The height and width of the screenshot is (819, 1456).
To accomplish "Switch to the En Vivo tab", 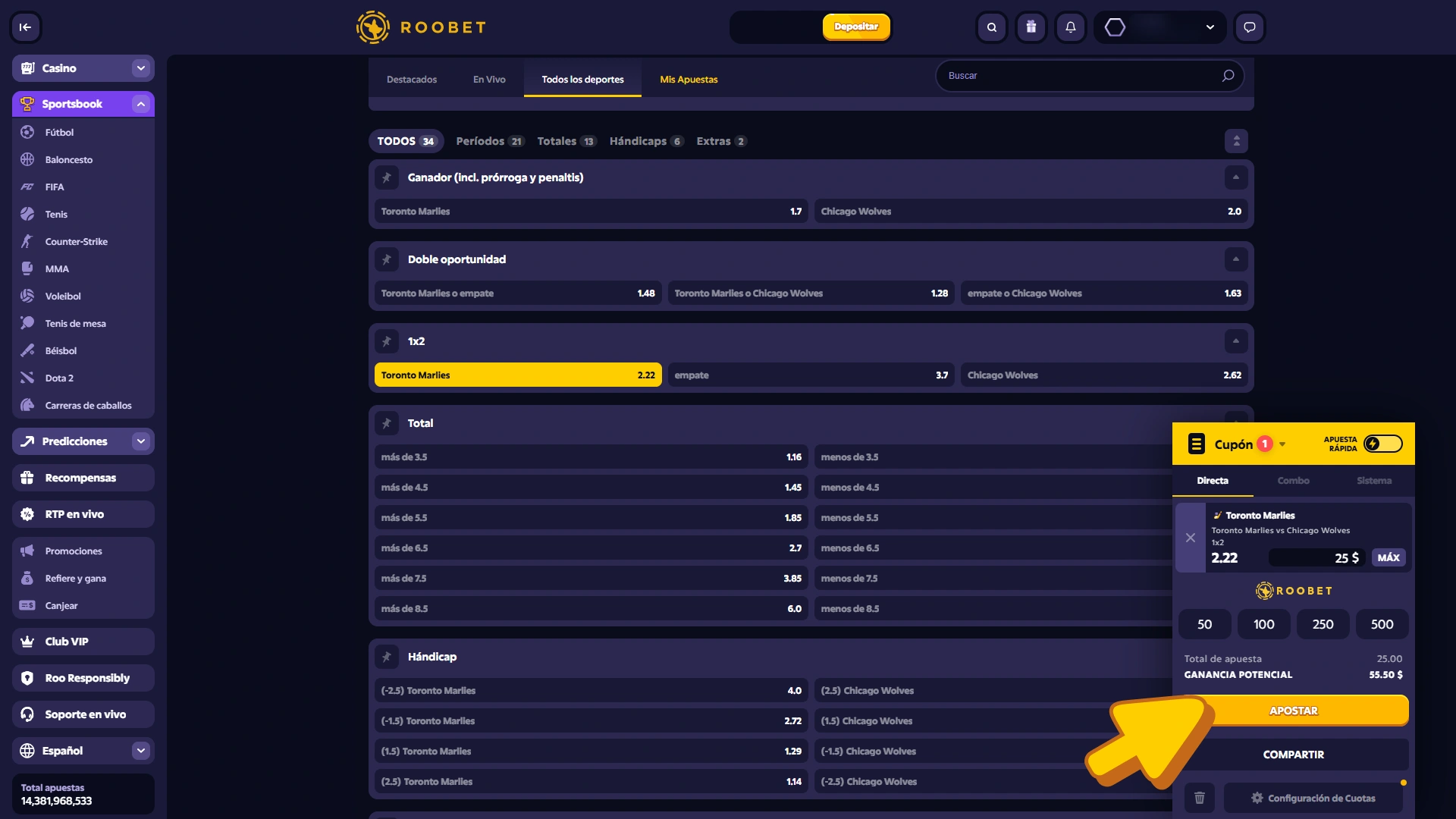I will [489, 79].
